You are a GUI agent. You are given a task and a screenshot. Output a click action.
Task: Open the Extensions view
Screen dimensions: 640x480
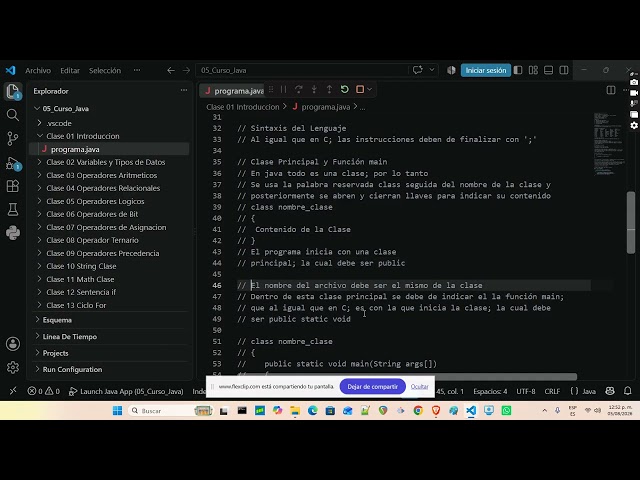[x=13, y=186]
